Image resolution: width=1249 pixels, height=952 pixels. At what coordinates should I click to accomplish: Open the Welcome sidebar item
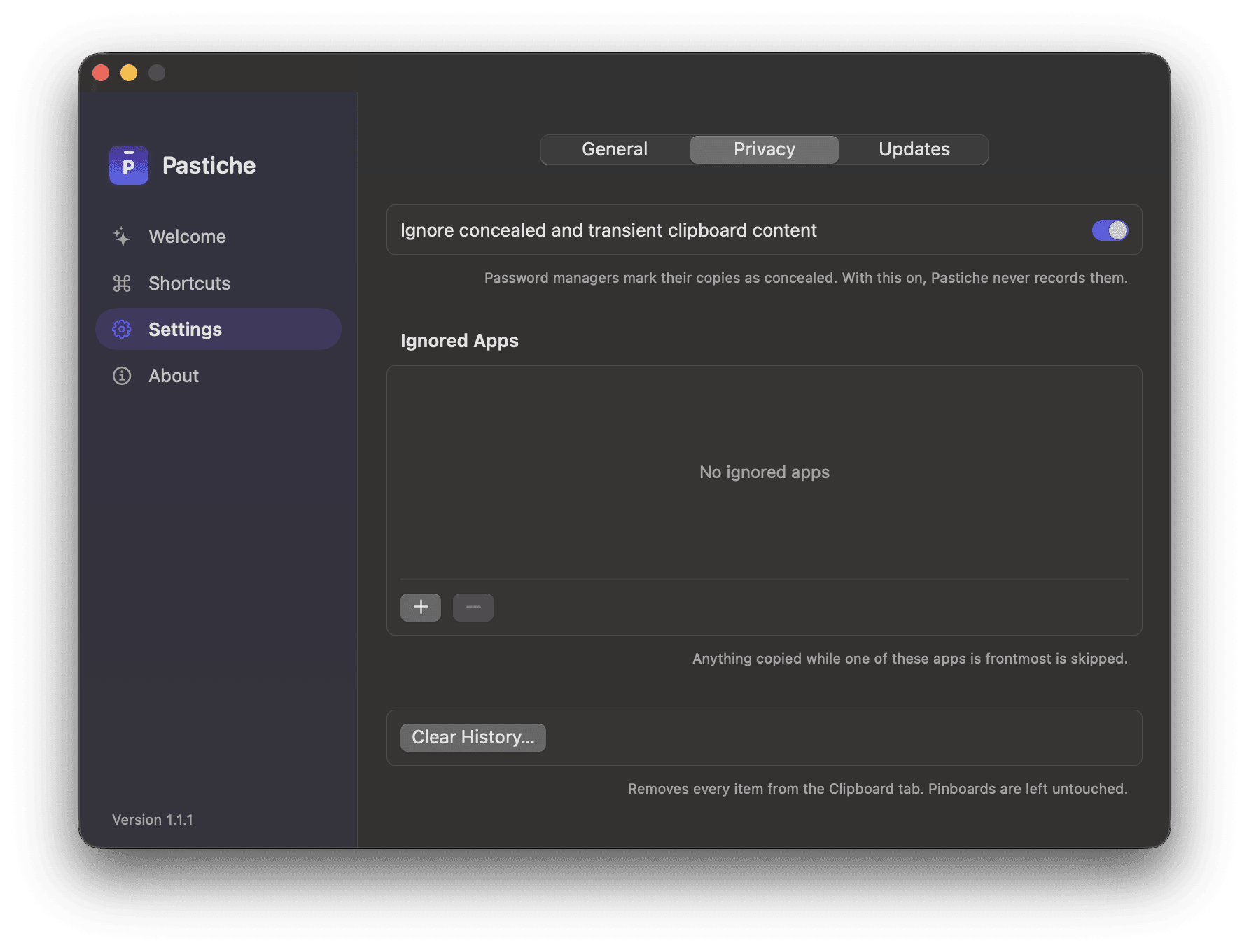(x=218, y=237)
